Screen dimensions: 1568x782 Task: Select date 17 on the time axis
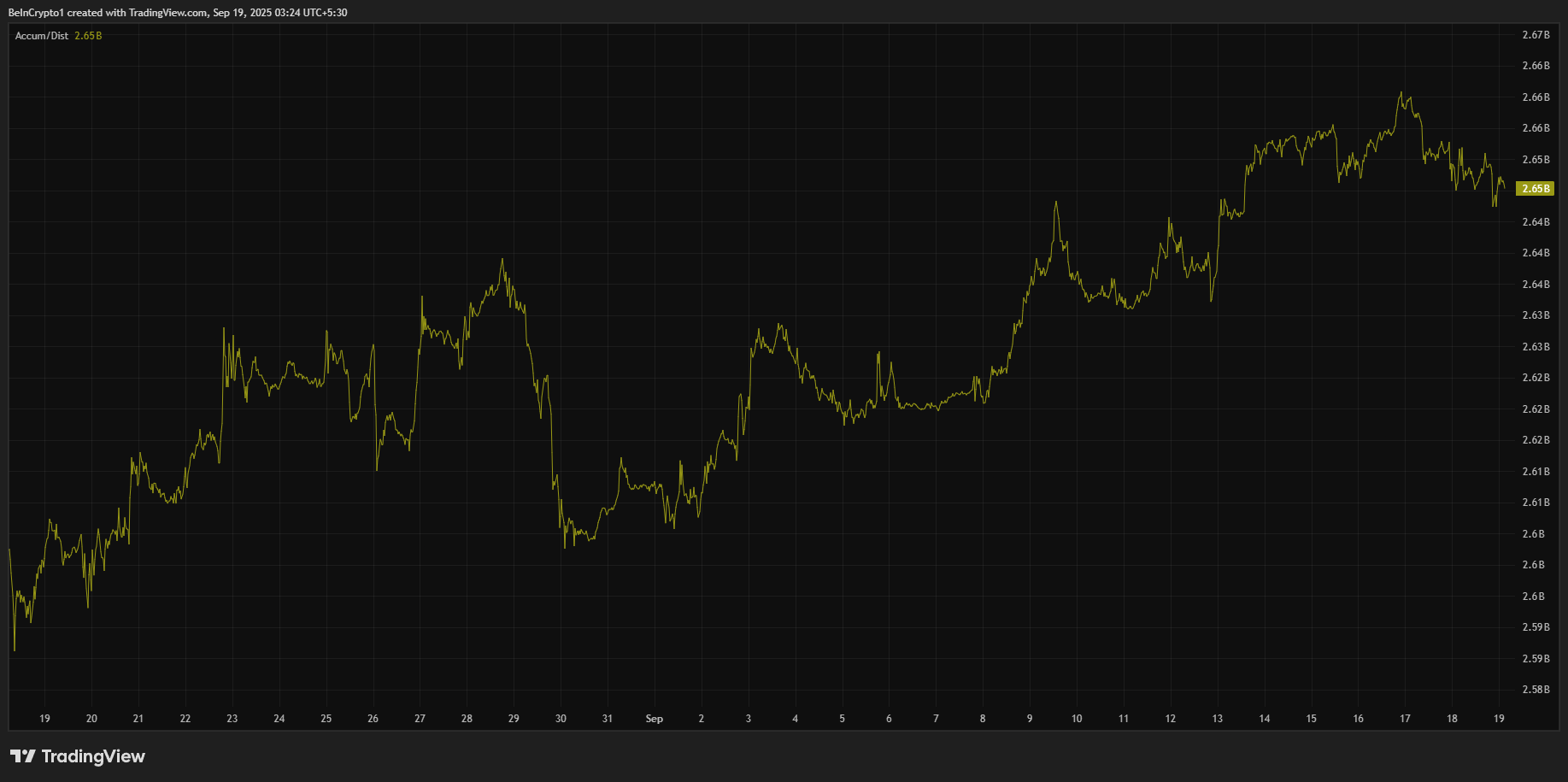(x=1405, y=719)
